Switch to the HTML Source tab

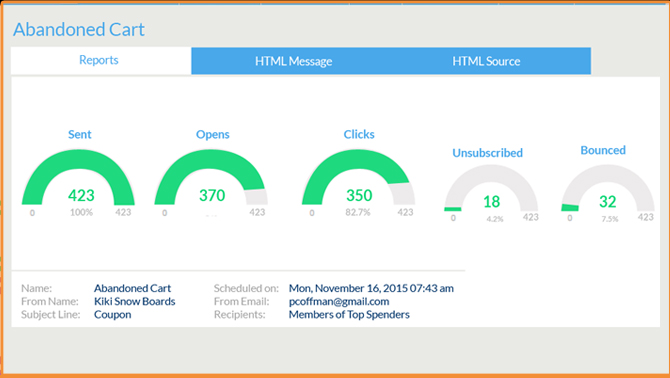click(486, 61)
